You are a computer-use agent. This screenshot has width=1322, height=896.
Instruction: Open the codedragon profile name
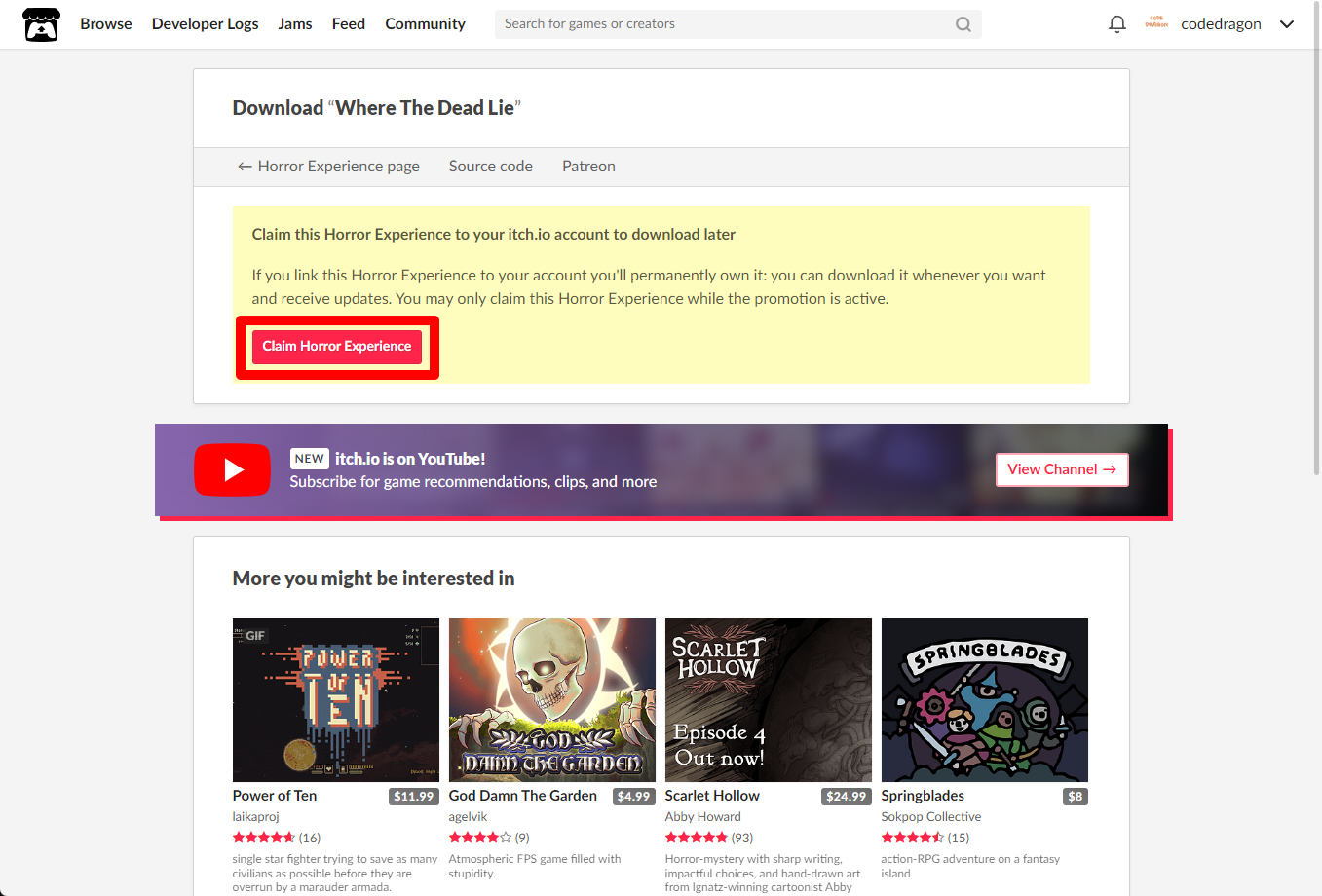pos(1221,24)
